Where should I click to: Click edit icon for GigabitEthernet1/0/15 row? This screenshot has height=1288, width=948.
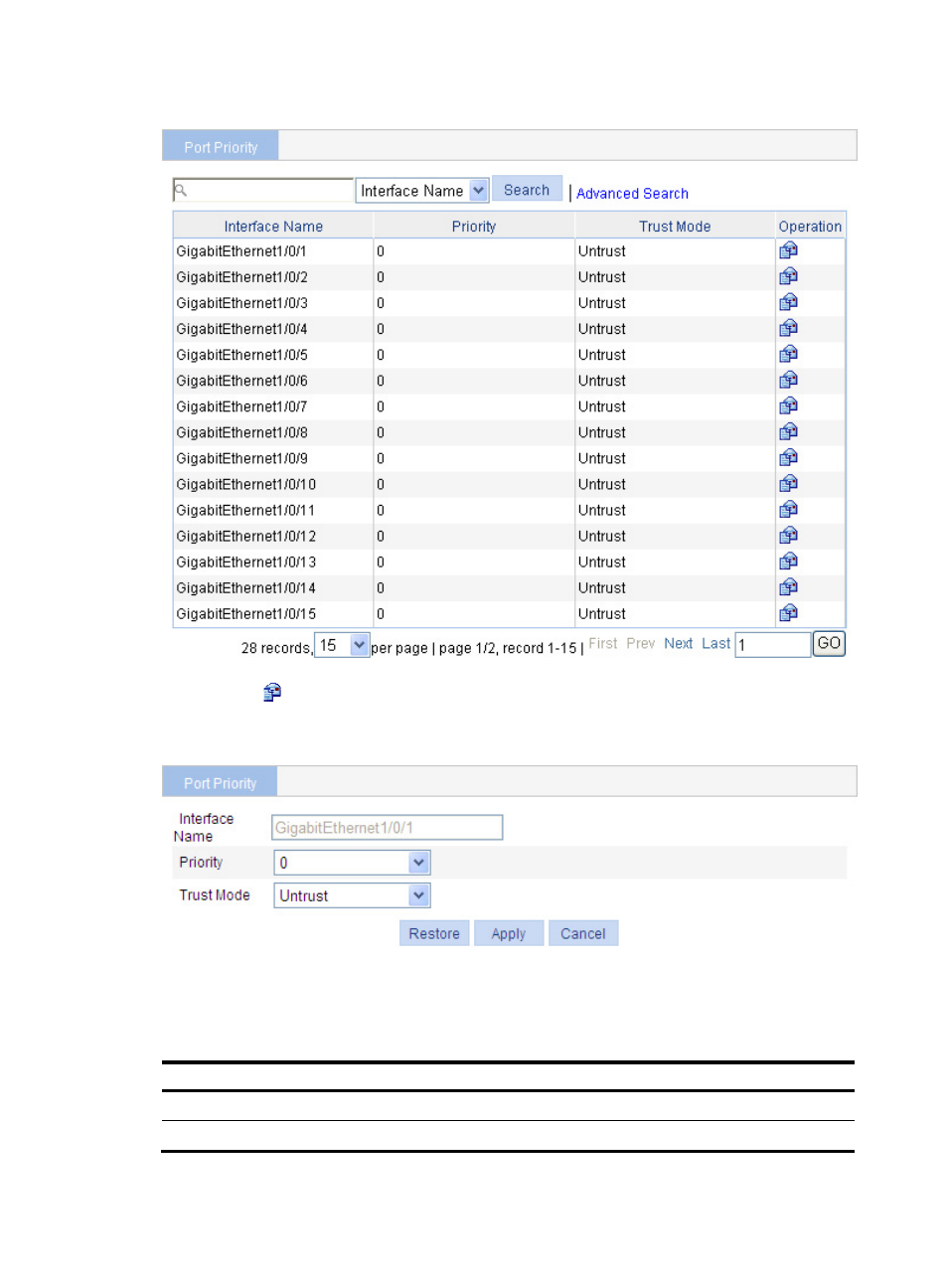788,613
